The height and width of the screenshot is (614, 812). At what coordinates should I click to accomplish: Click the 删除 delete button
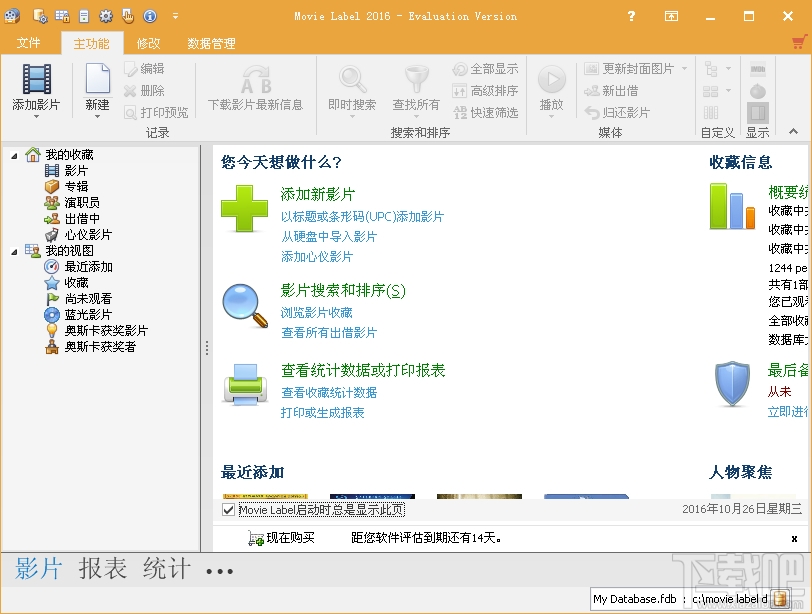tap(144, 91)
